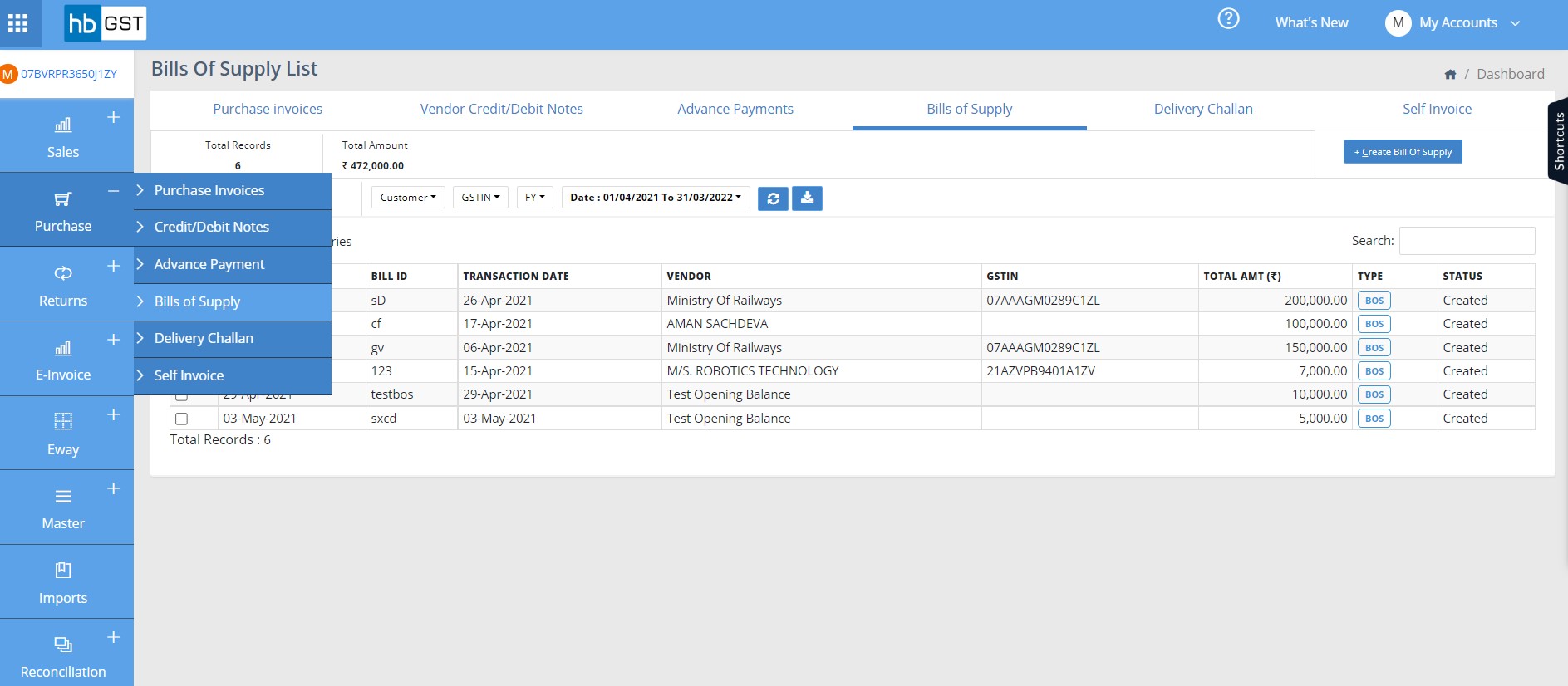Switch to Delivery Challan tab
The image size is (1568, 686).
point(1203,109)
